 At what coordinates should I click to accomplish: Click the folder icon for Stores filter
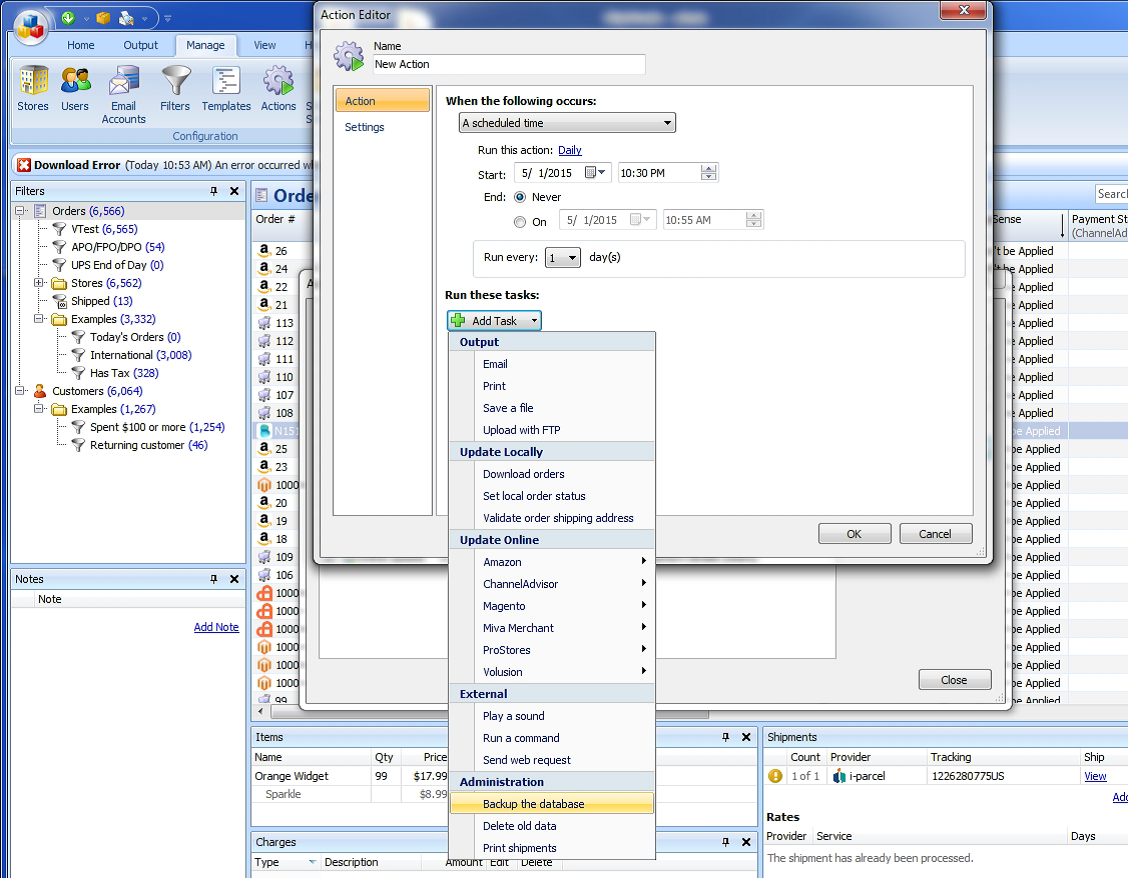[x=60, y=283]
